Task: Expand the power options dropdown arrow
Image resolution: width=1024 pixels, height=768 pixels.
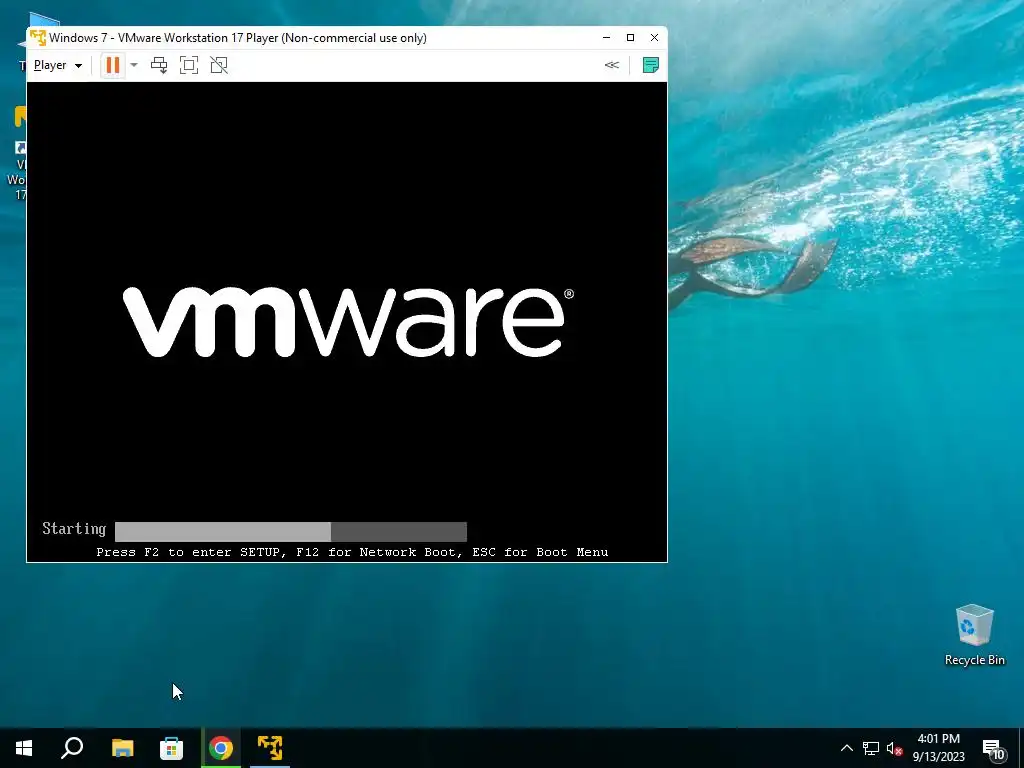Action: (x=134, y=65)
